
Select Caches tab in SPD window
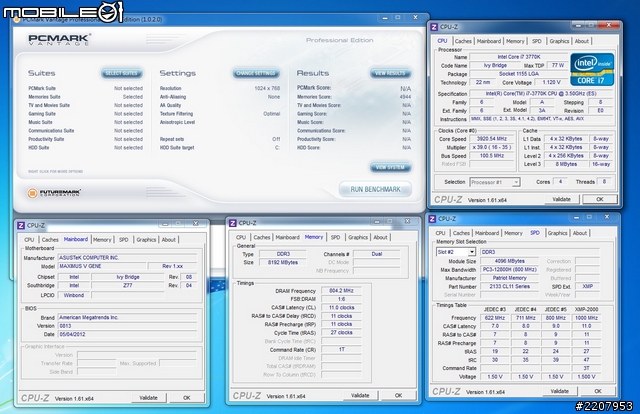coord(461,233)
